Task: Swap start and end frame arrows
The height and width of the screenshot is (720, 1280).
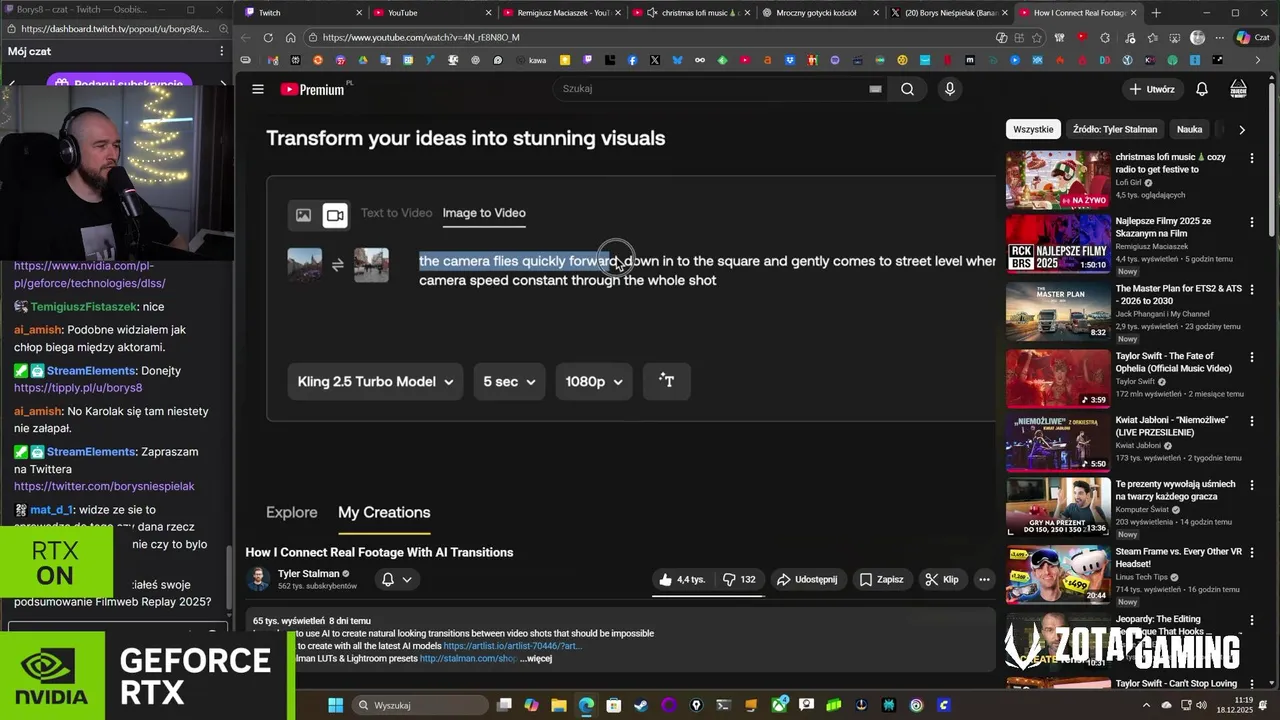Action: coord(338,265)
